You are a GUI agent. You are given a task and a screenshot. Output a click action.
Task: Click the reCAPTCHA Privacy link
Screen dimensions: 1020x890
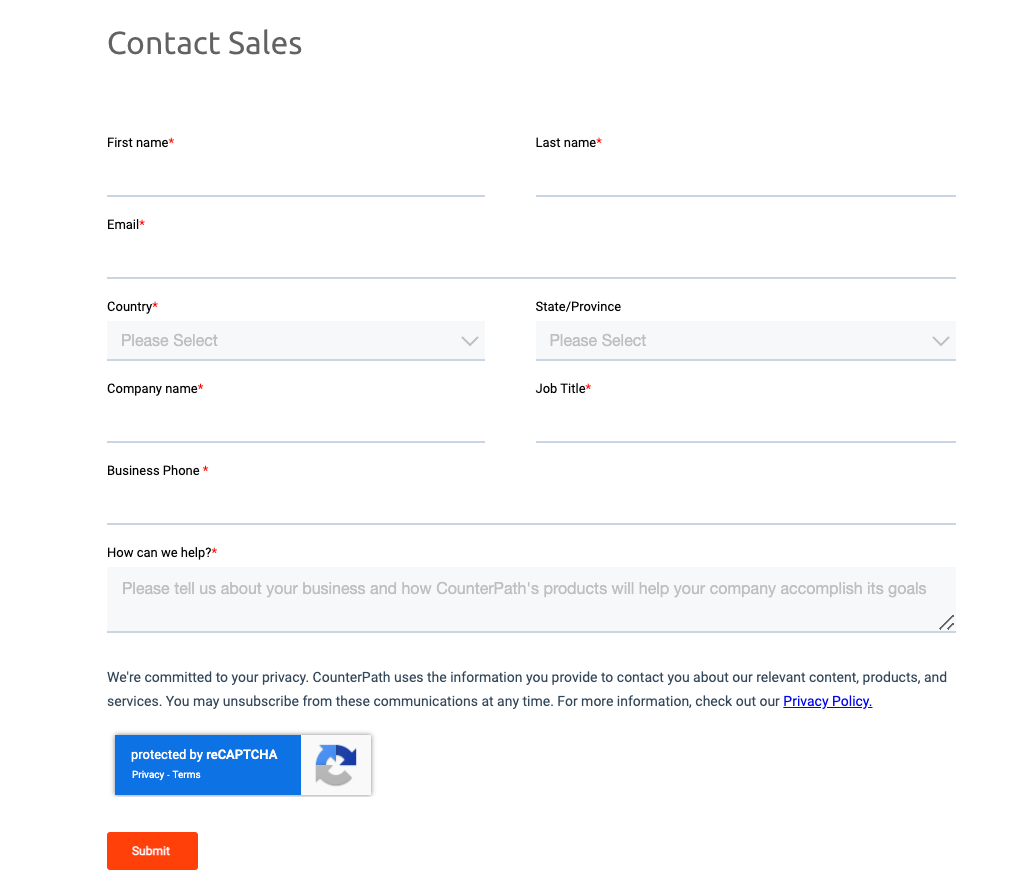pos(148,775)
